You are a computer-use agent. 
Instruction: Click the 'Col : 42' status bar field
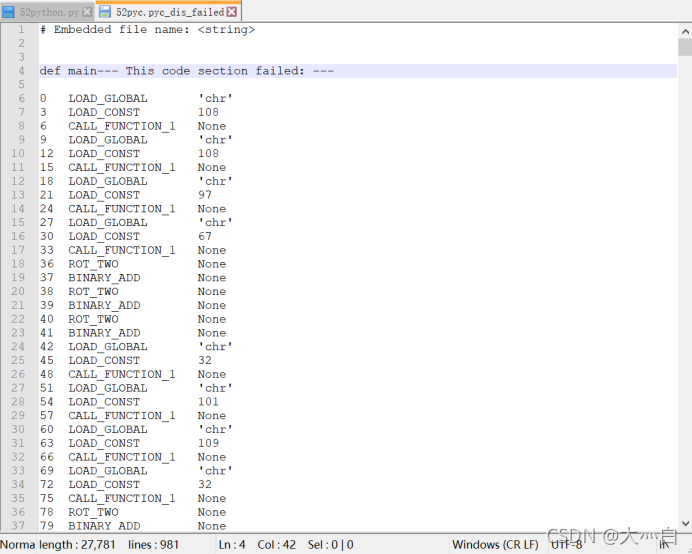pos(277,545)
